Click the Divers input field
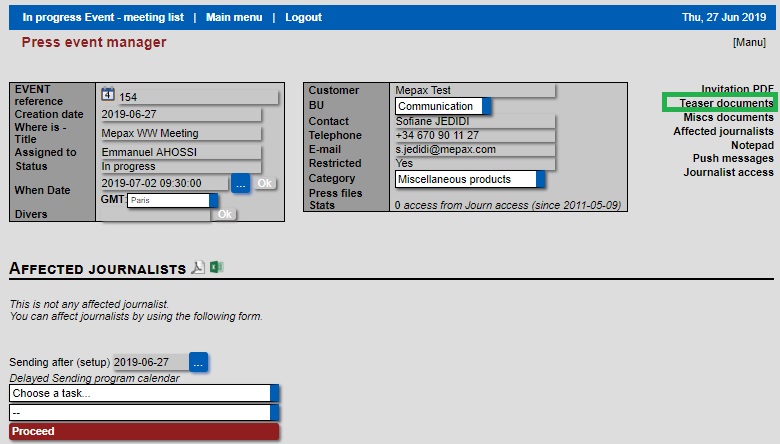 [155, 215]
